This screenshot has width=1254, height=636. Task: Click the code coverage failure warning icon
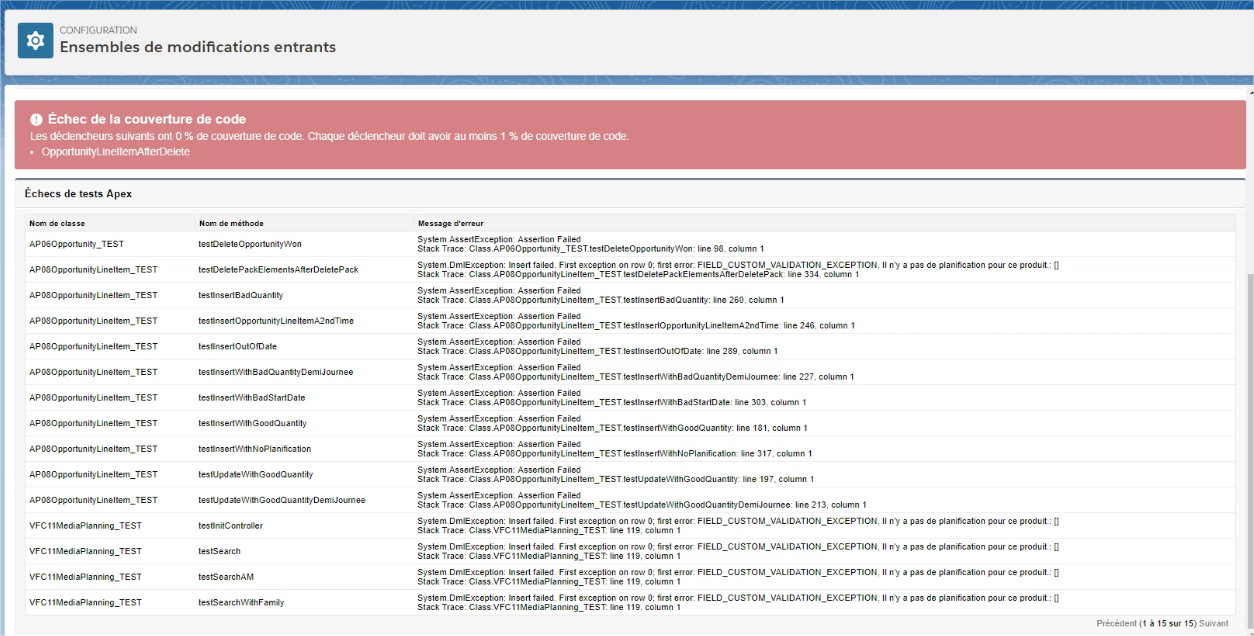click(37, 119)
